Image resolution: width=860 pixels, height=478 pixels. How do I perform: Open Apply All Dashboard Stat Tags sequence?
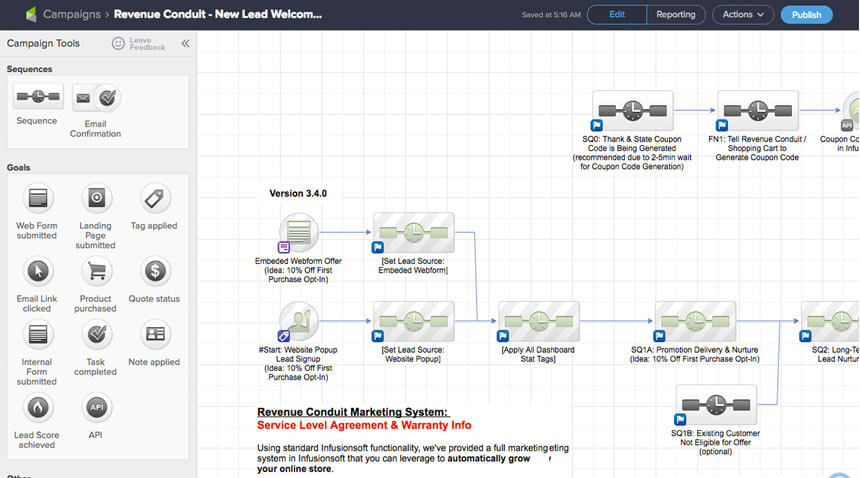click(539, 321)
